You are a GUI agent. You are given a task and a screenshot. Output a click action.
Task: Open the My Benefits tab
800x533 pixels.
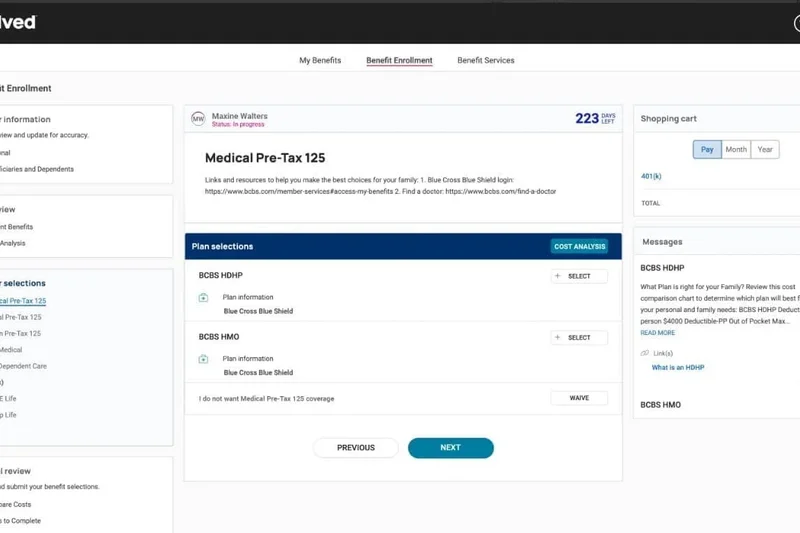click(x=320, y=60)
